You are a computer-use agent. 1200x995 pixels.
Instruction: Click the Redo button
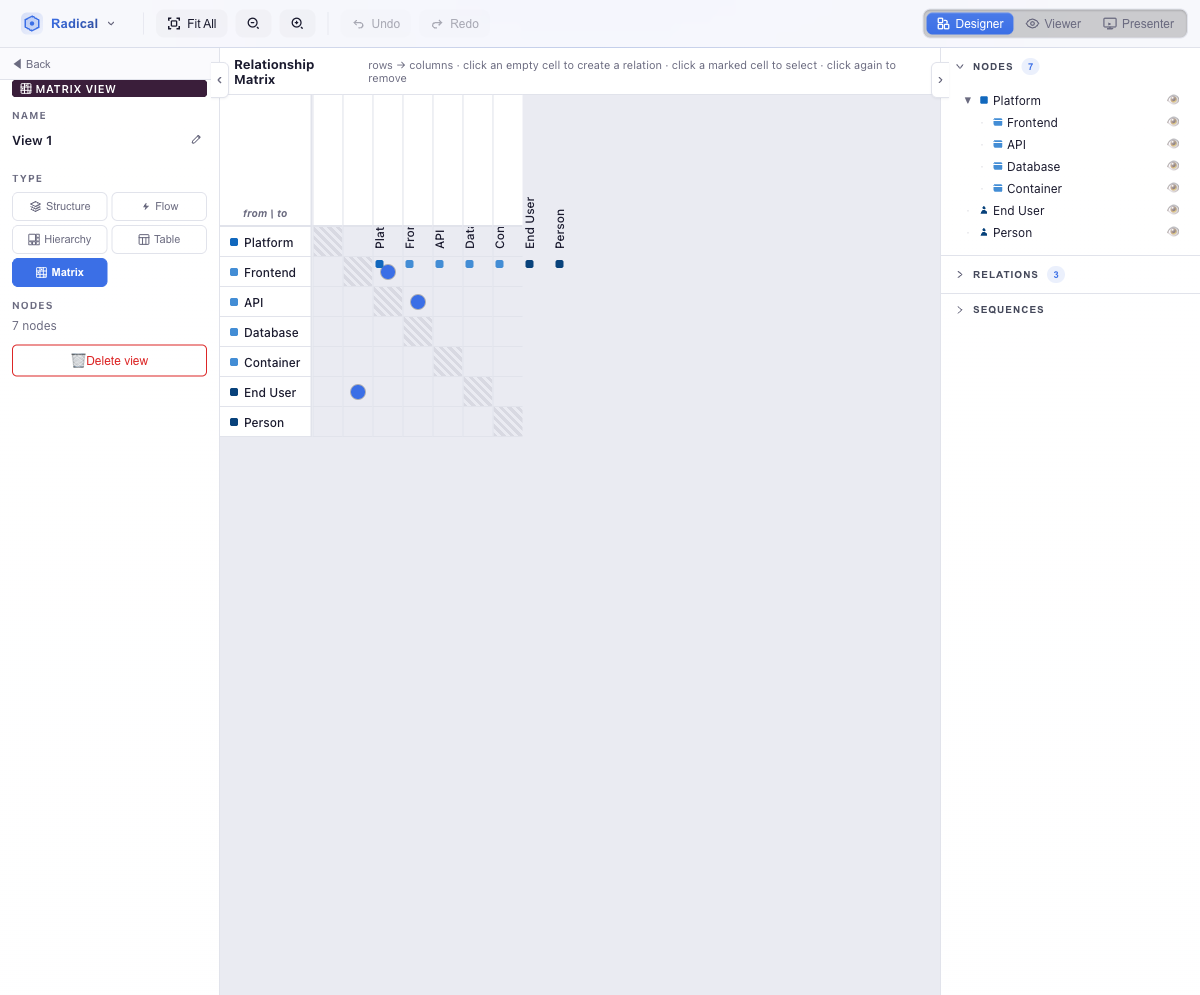pyautogui.click(x=455, y=23)
